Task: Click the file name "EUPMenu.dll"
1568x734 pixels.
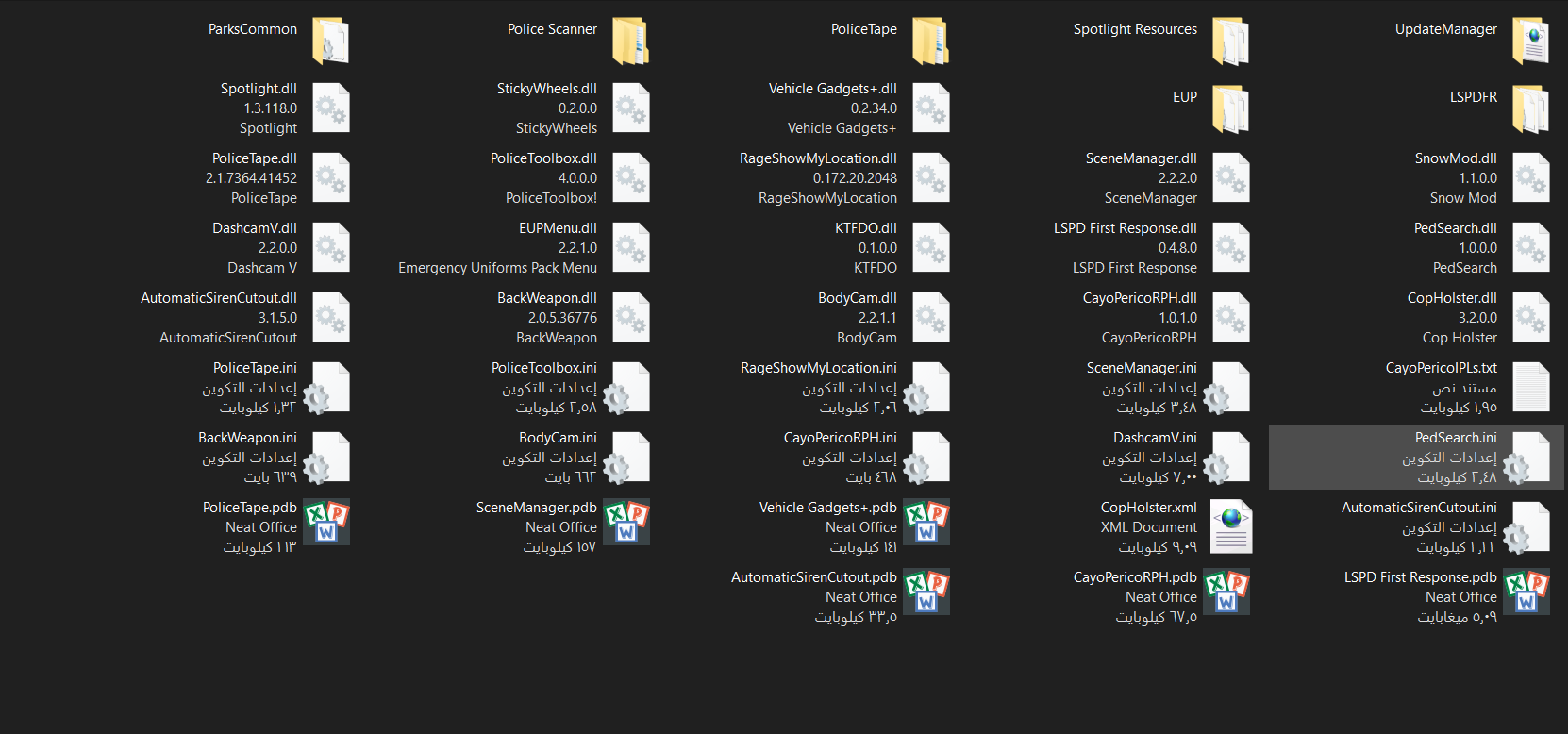Action: pos(558,228)
